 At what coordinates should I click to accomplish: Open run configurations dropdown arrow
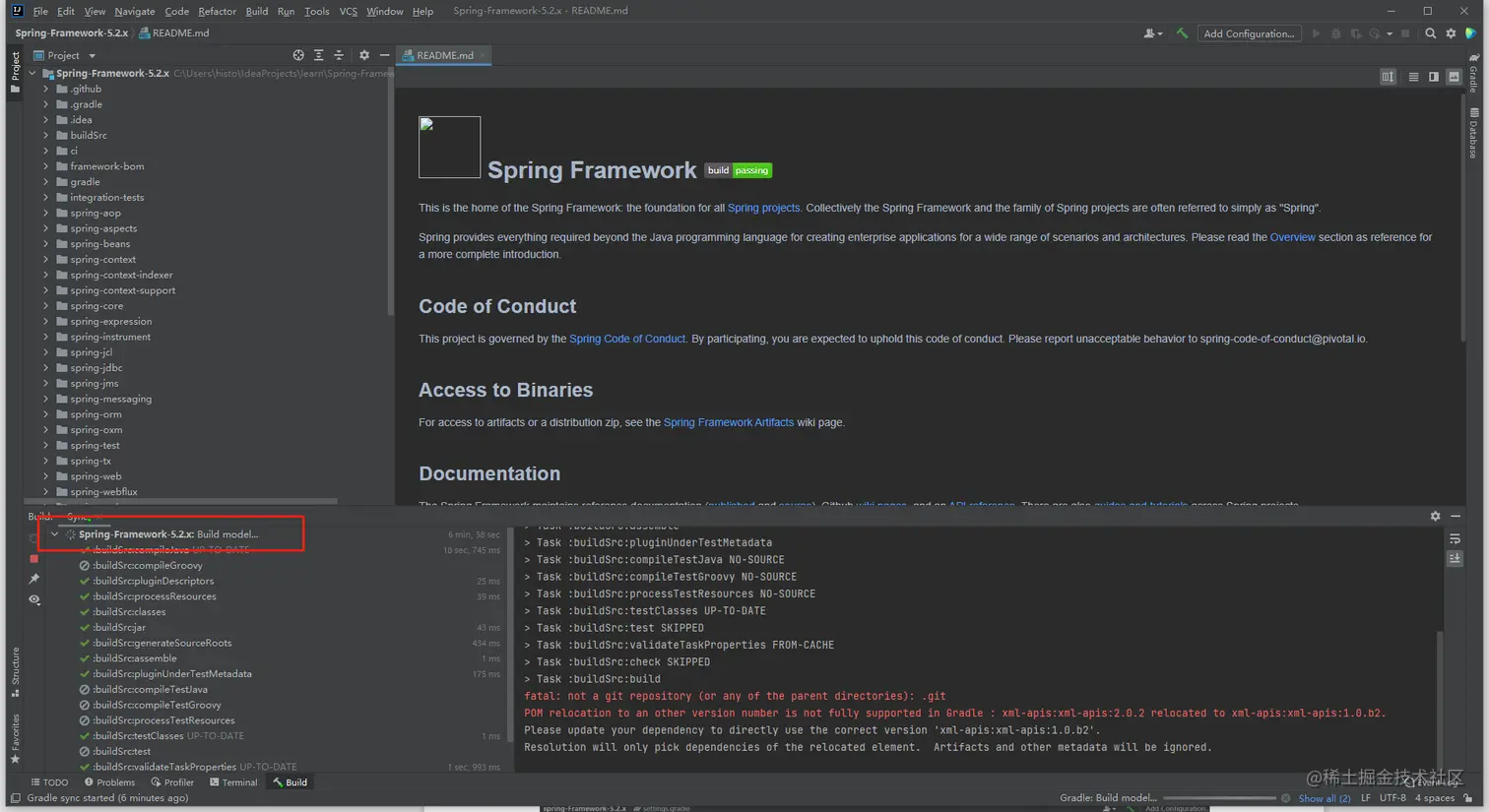click(x=1390, y=33)
